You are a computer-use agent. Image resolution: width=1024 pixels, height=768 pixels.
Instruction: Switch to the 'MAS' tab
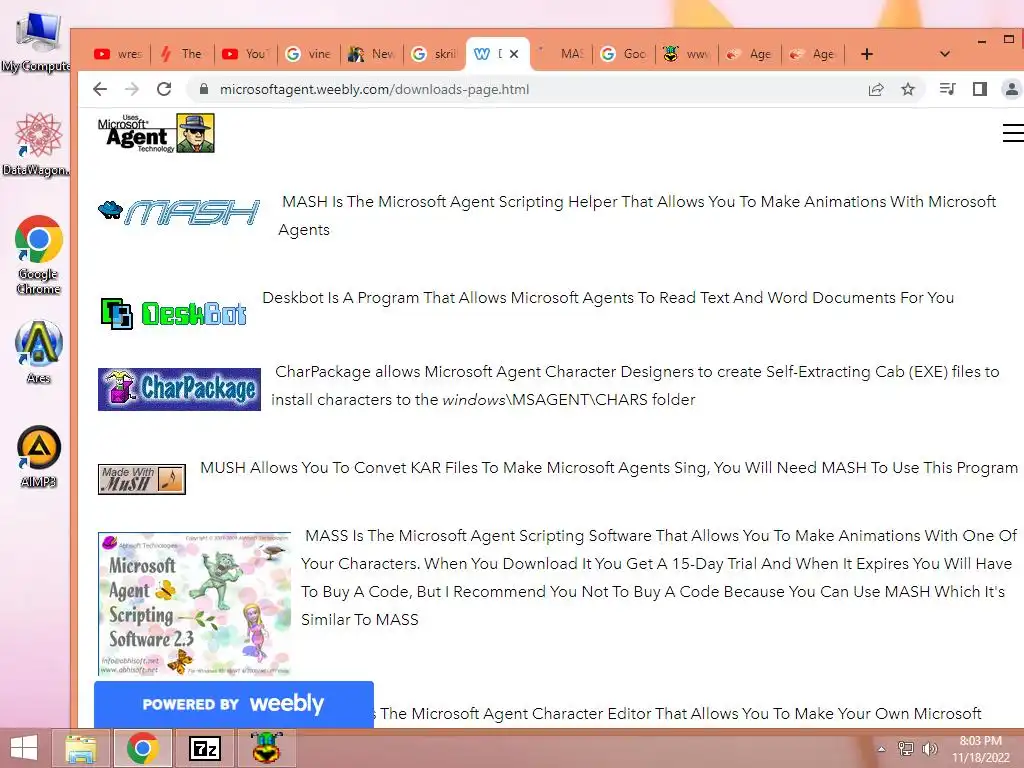562,54
